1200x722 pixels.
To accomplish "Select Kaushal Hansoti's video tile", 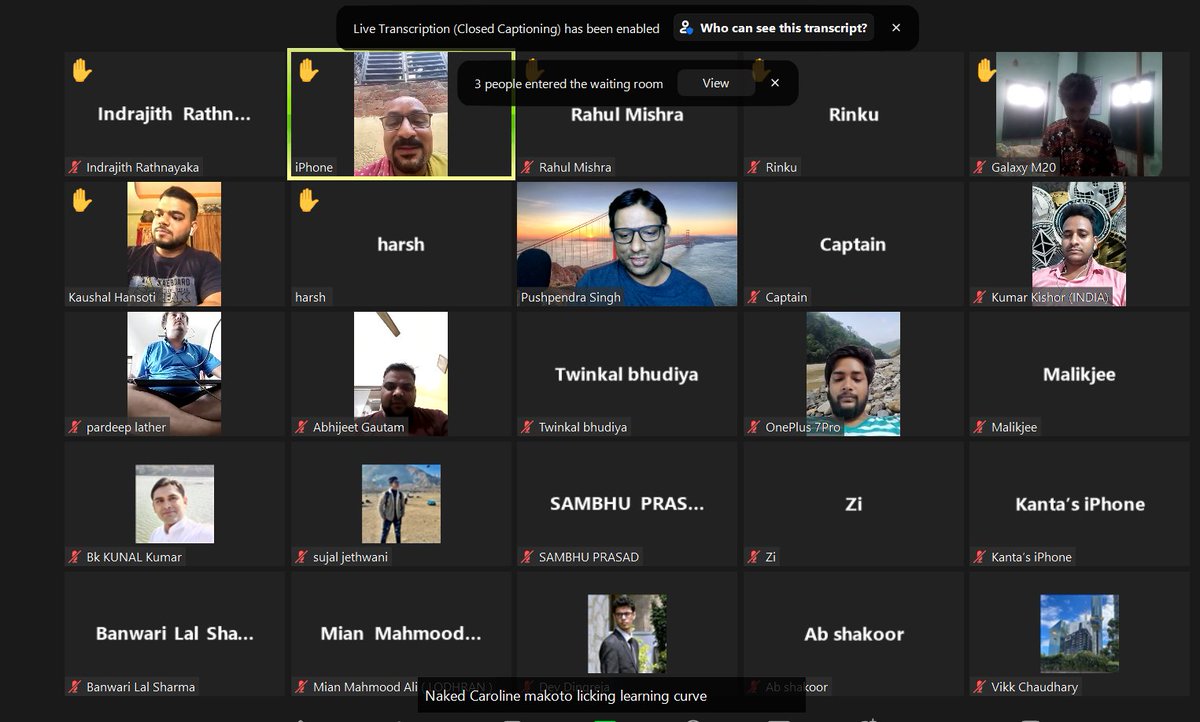I will click(x=174, y=244).
